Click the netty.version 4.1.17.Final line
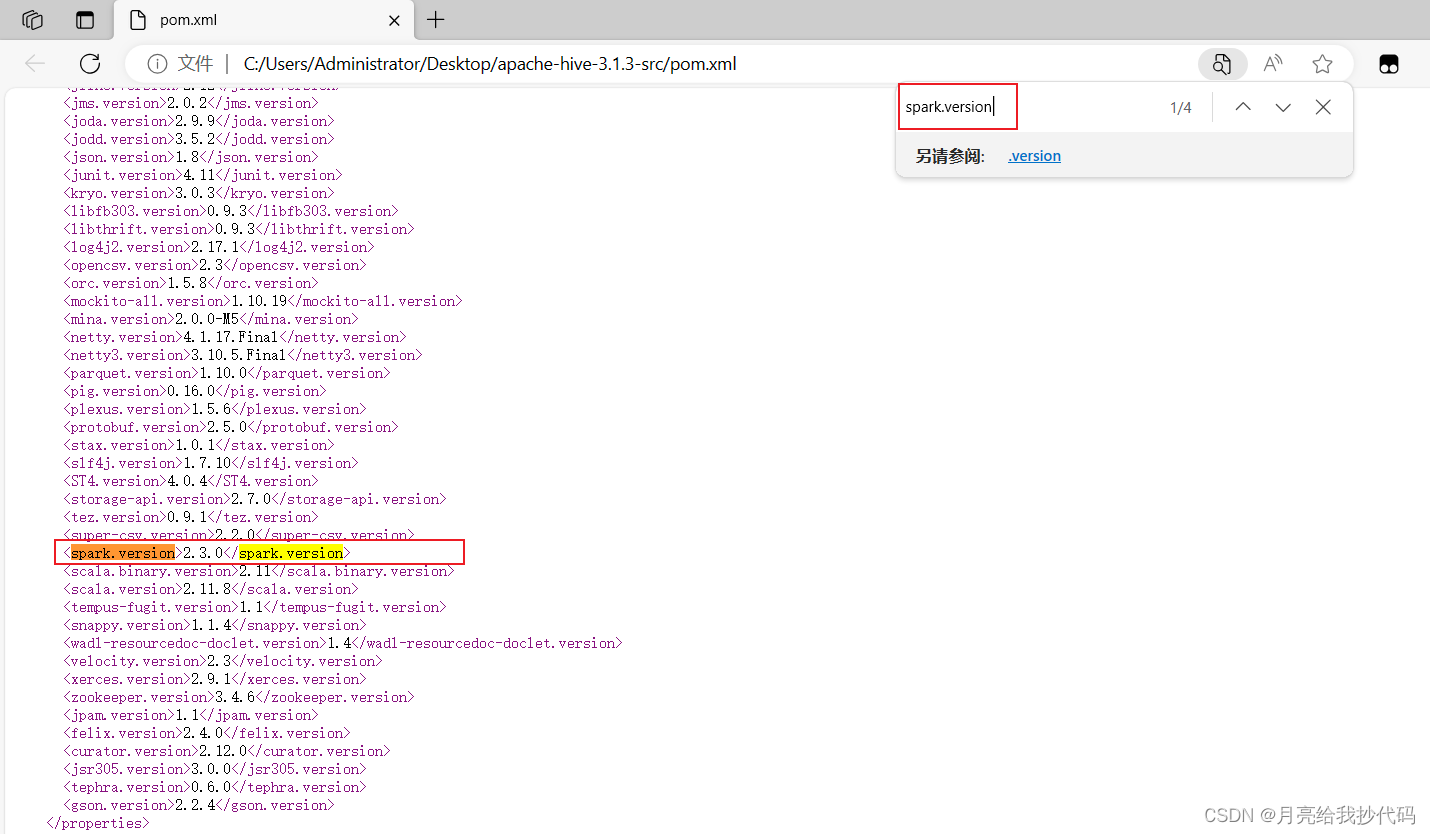The image size is (1430, 834). [235, 337]
